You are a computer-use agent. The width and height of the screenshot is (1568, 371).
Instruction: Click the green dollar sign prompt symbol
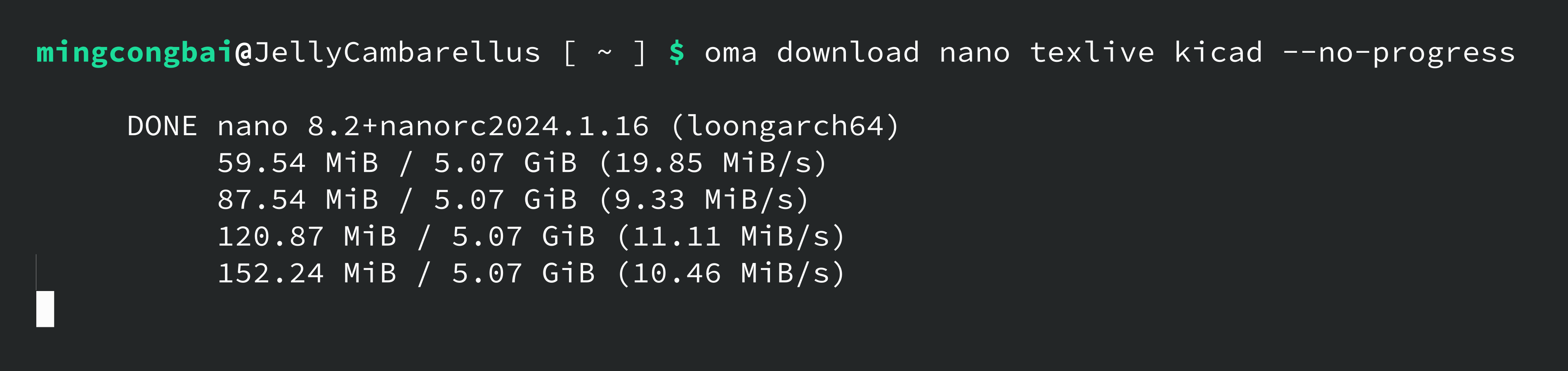[676, 54]
